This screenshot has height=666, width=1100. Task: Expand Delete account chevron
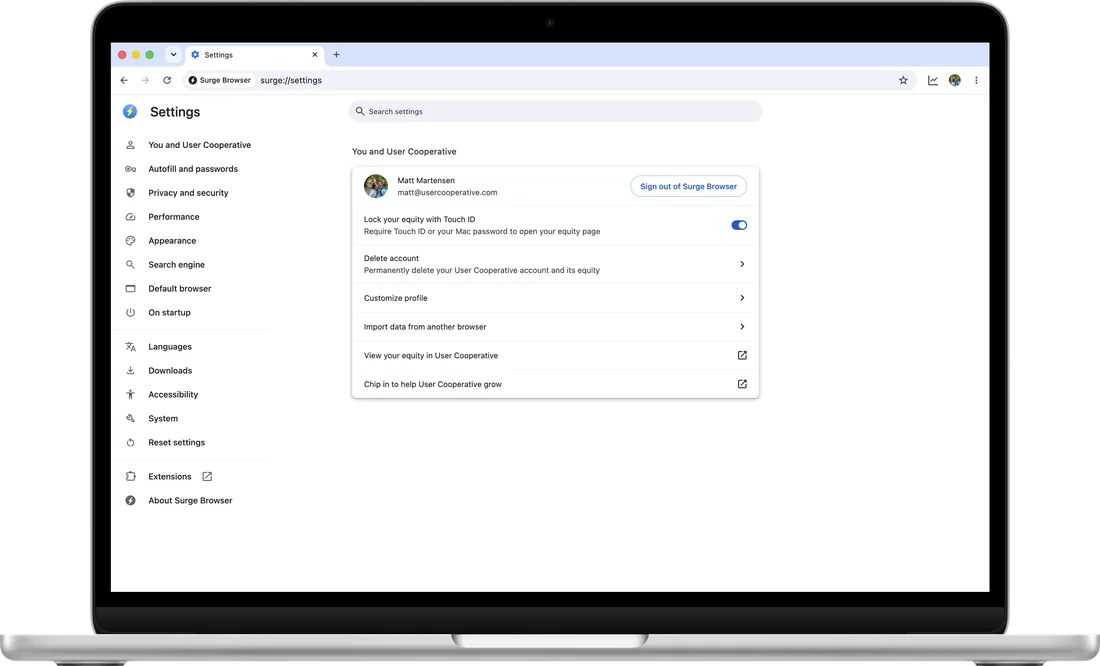742,264
